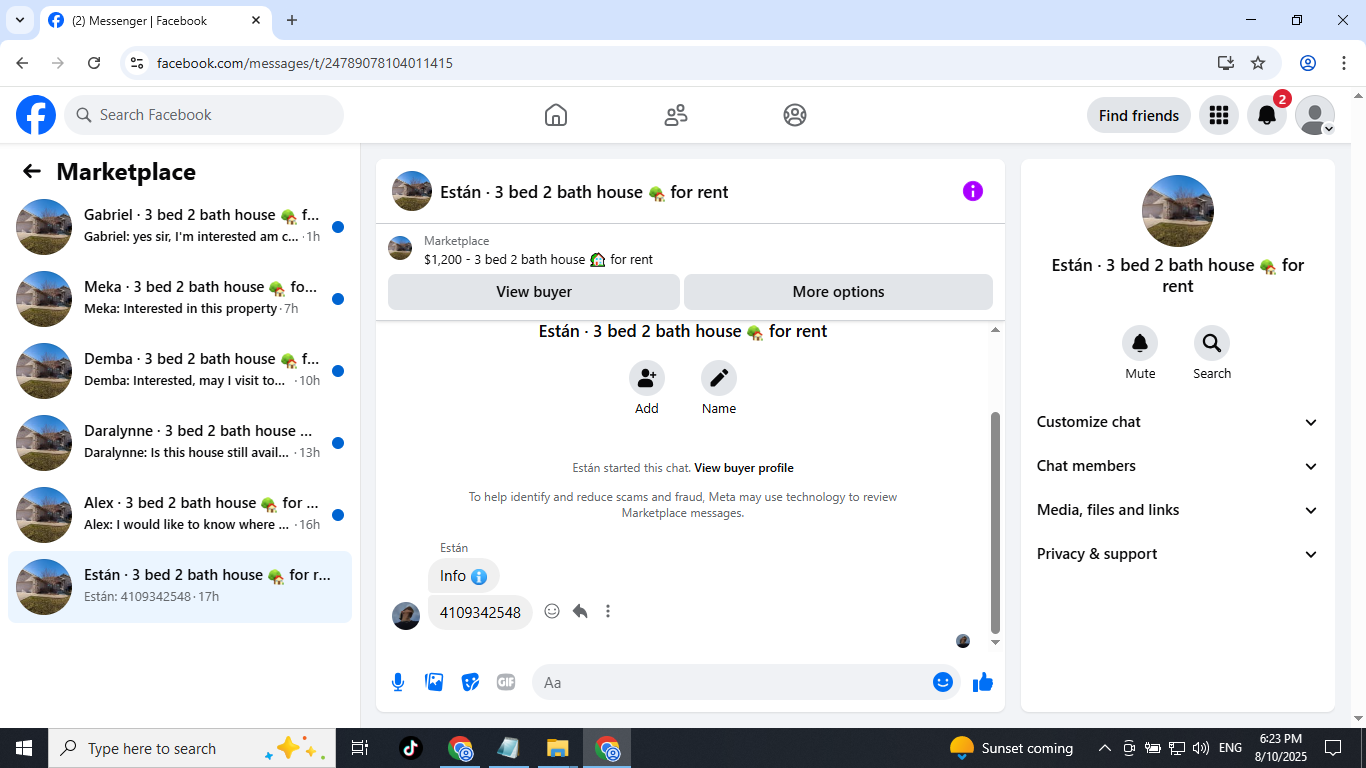The height and width of the screenshot is (768, 1366).
Task: React to message 4109342548 with emoji icon
Action: click(552, 611)
